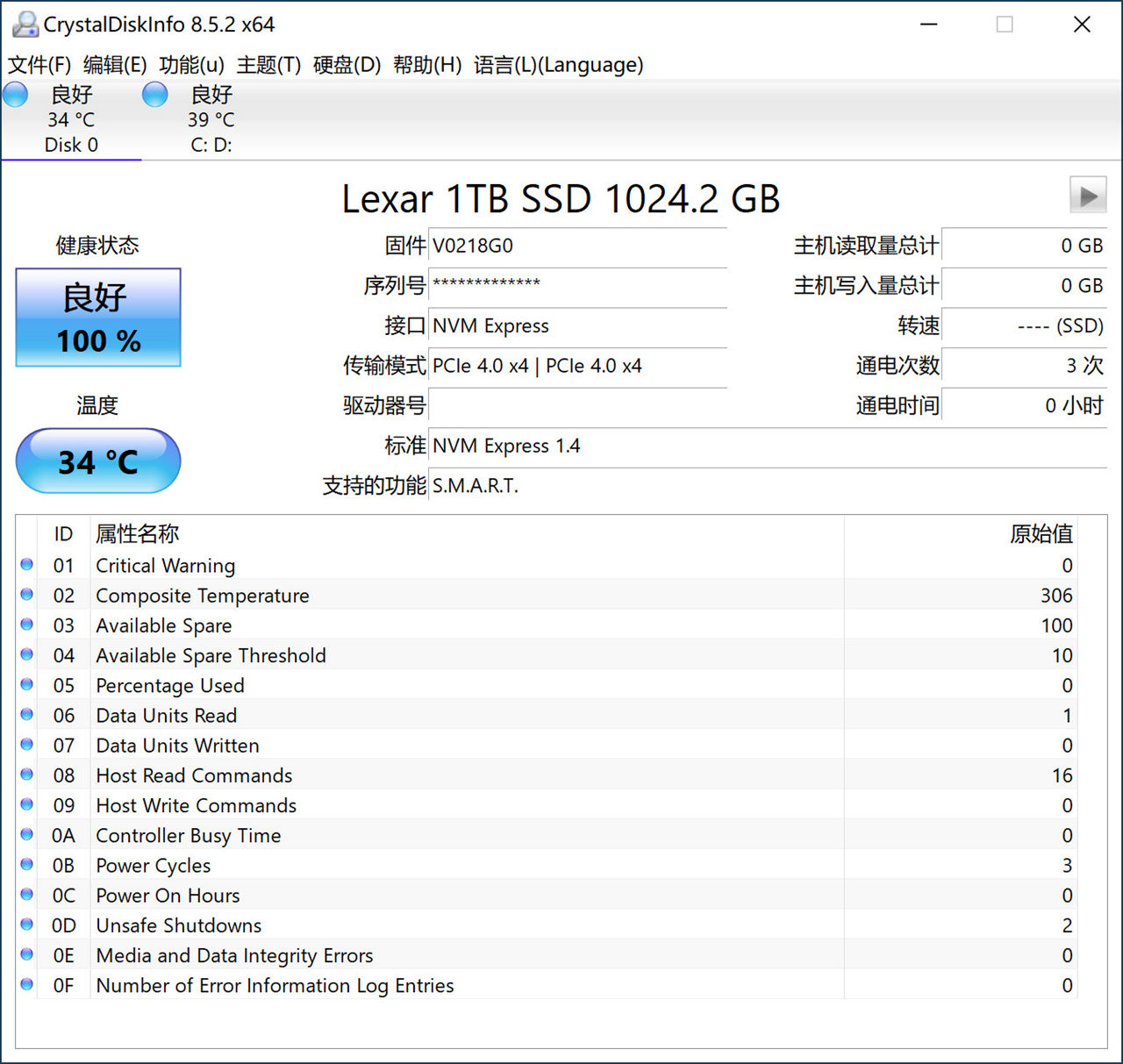Click the graph arrow button
This screenshot has height=1064, width=1123.
click(1087, 196)
